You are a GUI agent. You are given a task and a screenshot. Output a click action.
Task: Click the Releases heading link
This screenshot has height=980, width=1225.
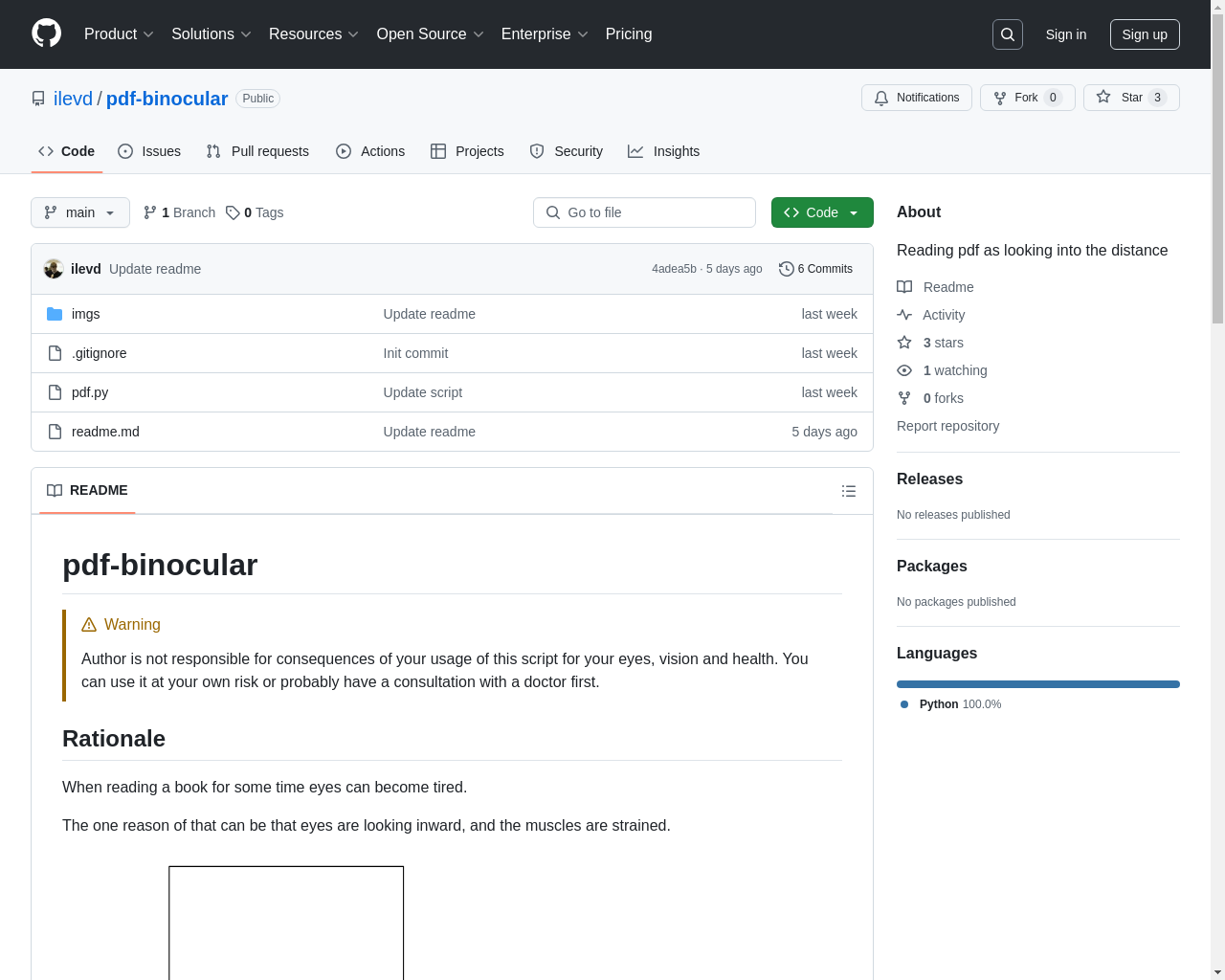pyautogui.click(x=929, y=479)
